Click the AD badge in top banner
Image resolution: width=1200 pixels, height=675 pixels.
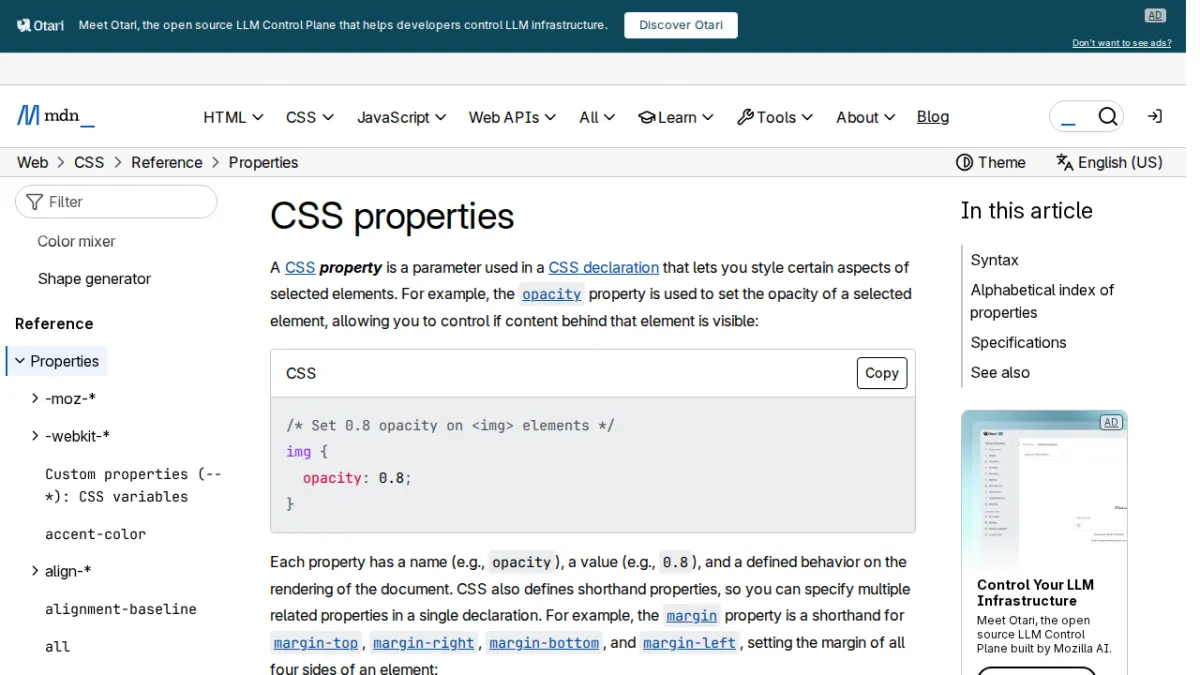(1155, 15)
